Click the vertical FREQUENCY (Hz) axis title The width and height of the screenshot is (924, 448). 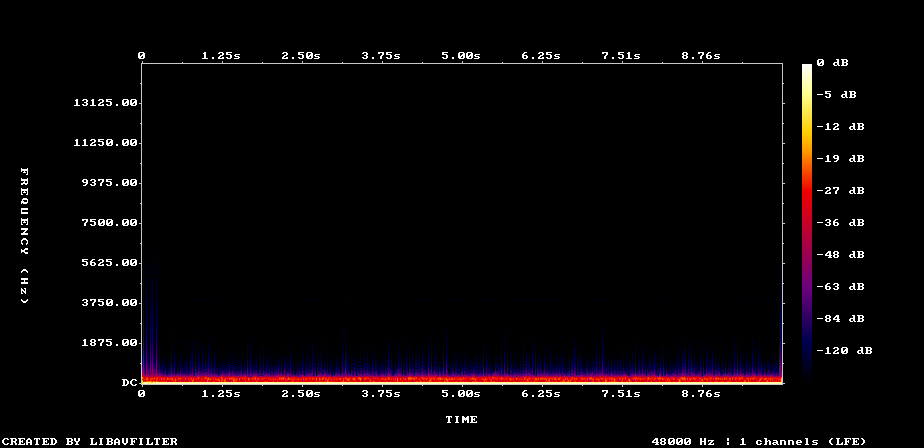click(x=24, y=236)
